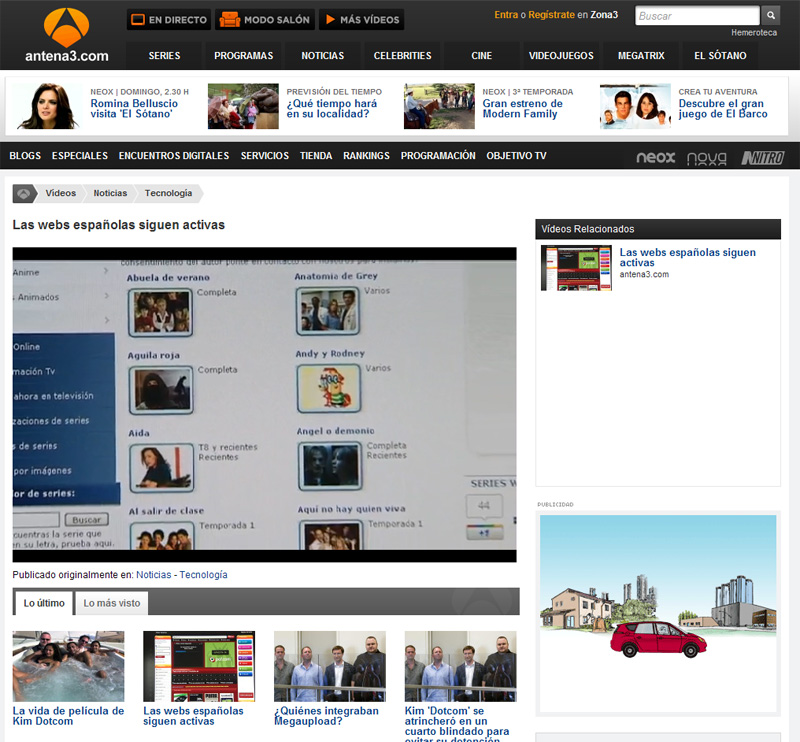The image size is (800, 742).
Task: Click the search magnifier button
Action: pos(770,15)
